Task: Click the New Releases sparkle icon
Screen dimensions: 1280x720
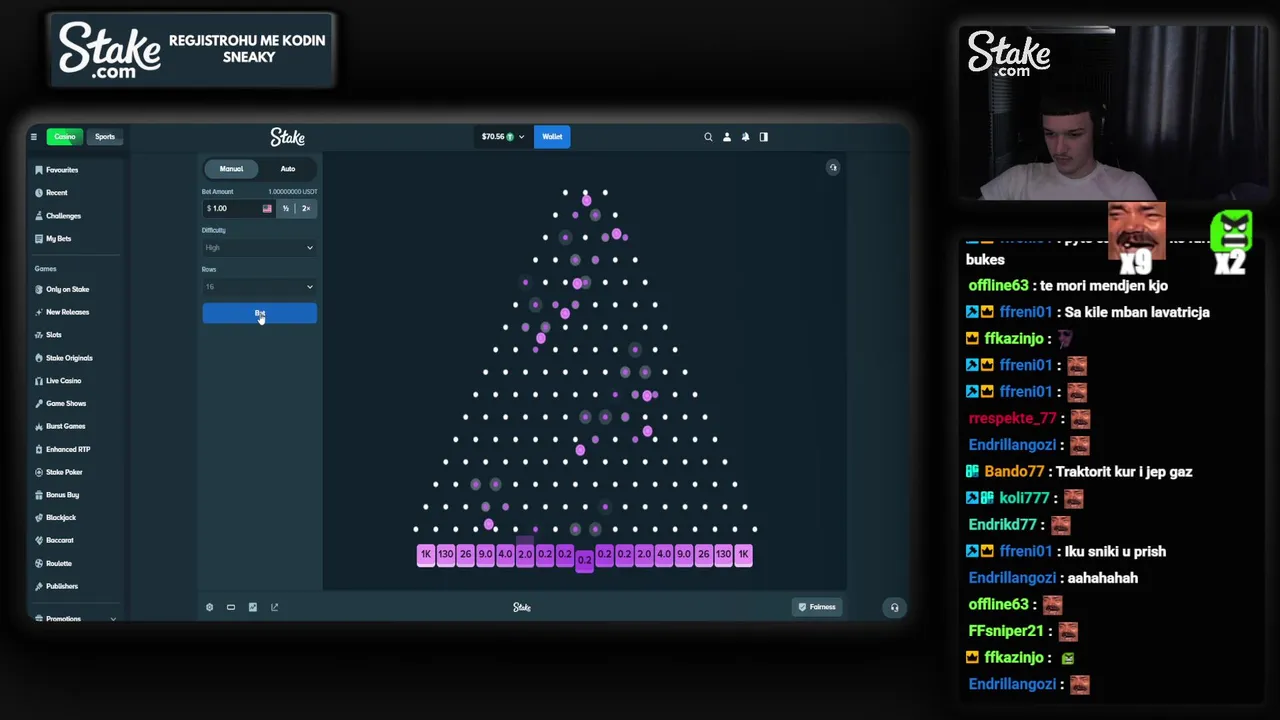Action: click(x=39, y=312)
